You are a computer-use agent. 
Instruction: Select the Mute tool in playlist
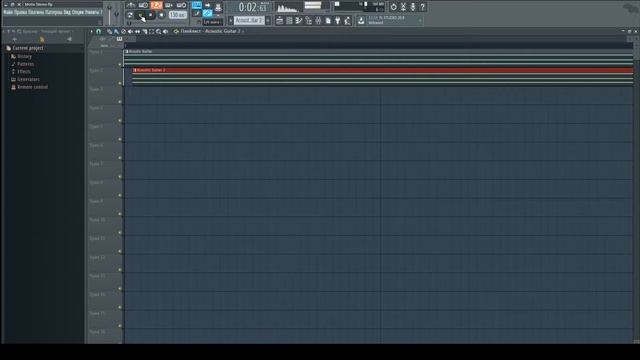tap(130, 31)
